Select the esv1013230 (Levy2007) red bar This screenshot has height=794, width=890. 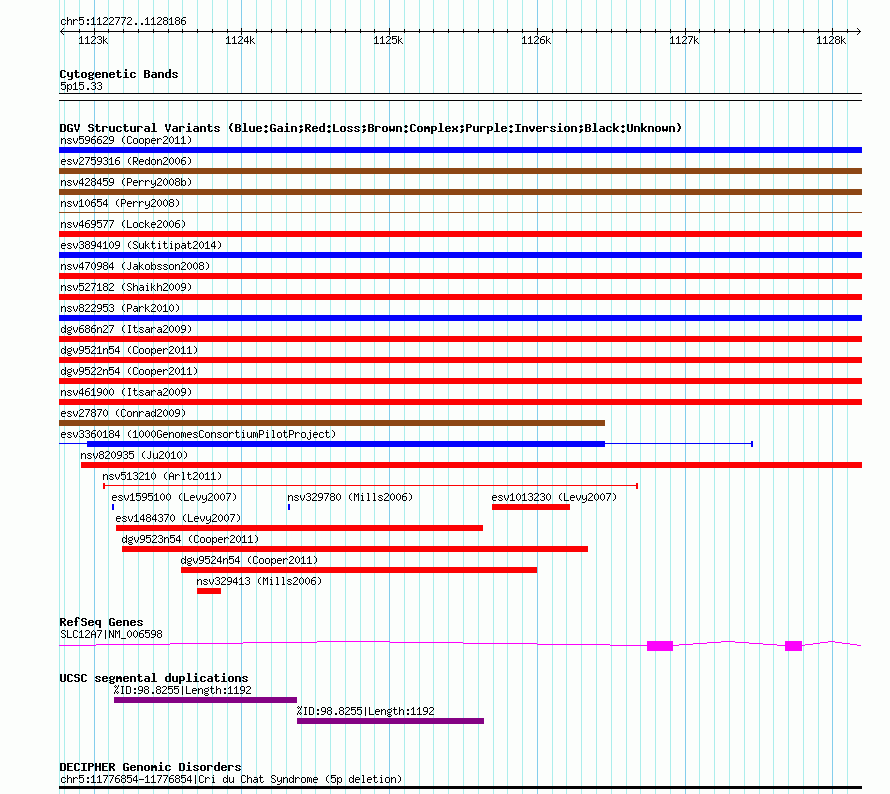531,507
